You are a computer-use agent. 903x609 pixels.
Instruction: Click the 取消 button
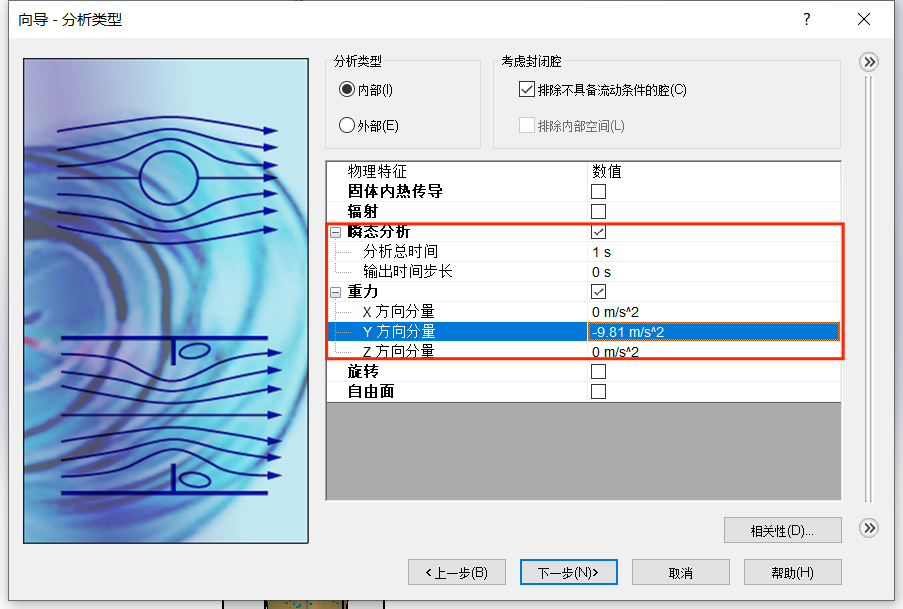point(680,572)
